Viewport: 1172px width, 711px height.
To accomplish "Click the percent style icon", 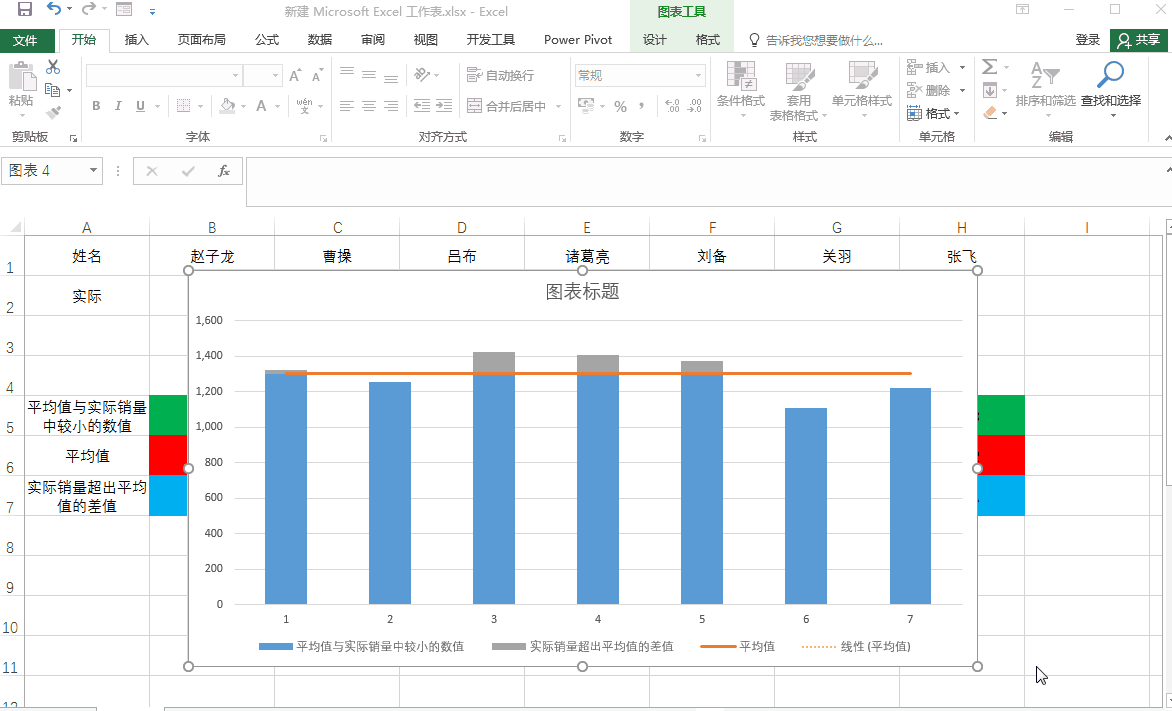I will click(x=620, y=106).
